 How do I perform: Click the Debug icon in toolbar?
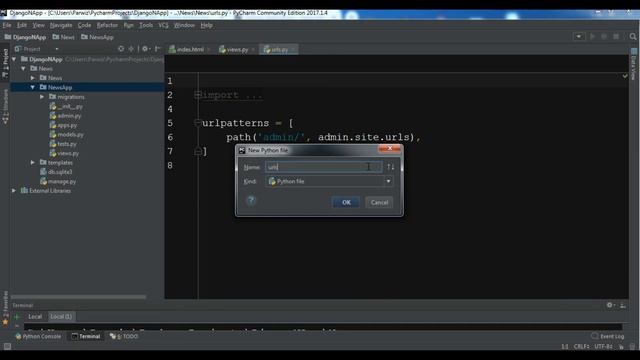click(x=604, y=37)
